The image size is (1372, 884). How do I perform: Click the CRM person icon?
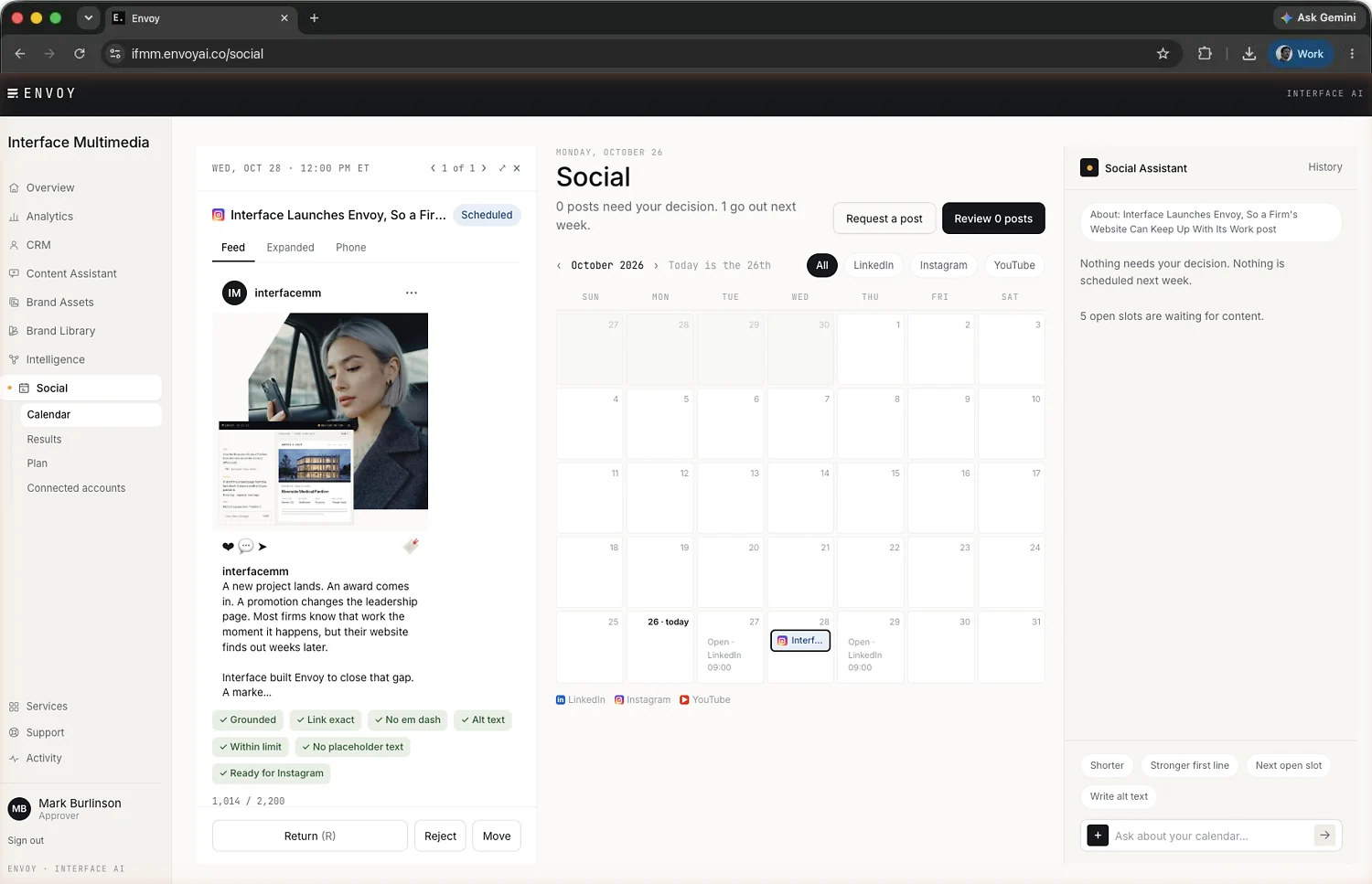tap(14, 245)
